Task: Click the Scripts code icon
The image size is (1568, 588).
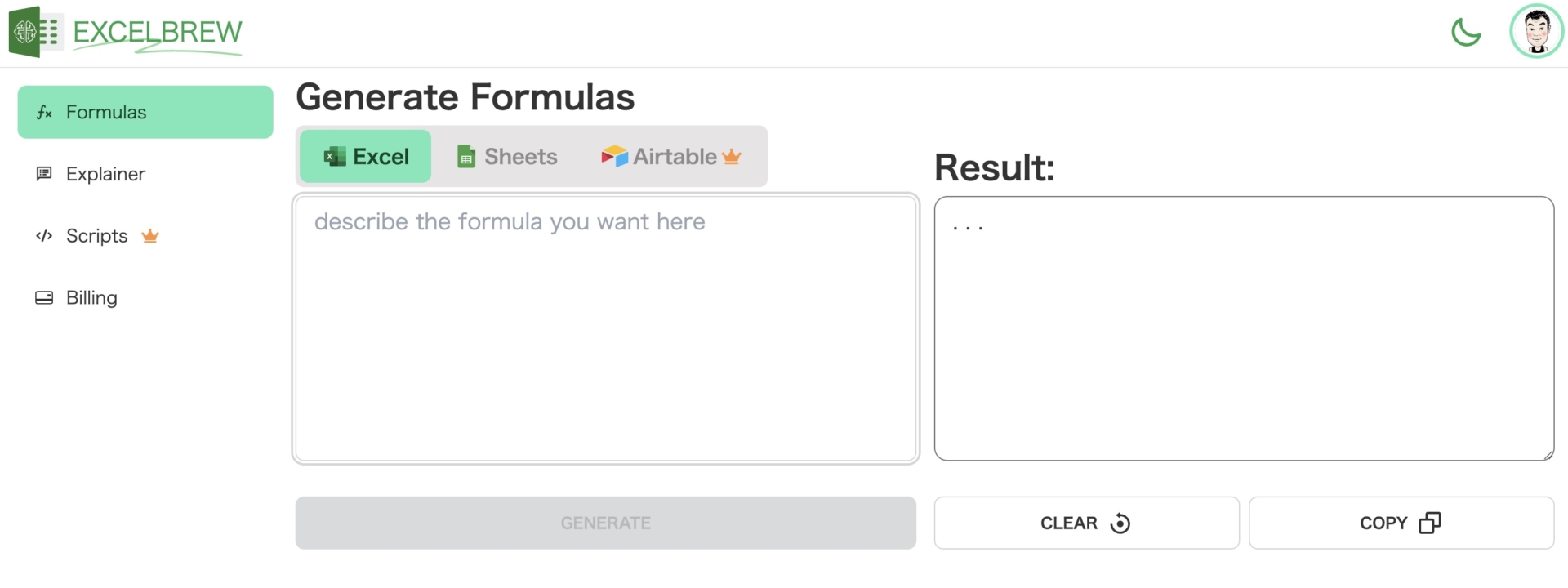Action: tap(44, 236)
